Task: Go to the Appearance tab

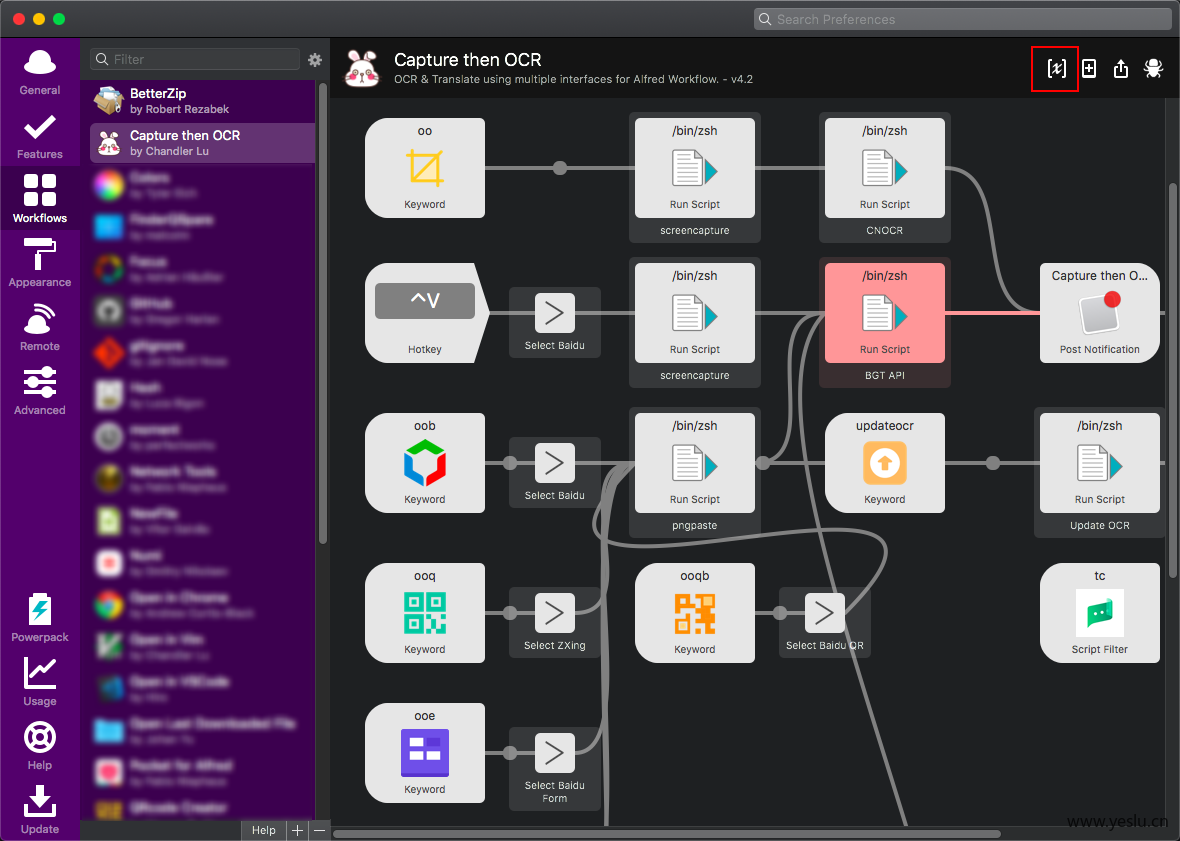Action: tap(40, 263)
